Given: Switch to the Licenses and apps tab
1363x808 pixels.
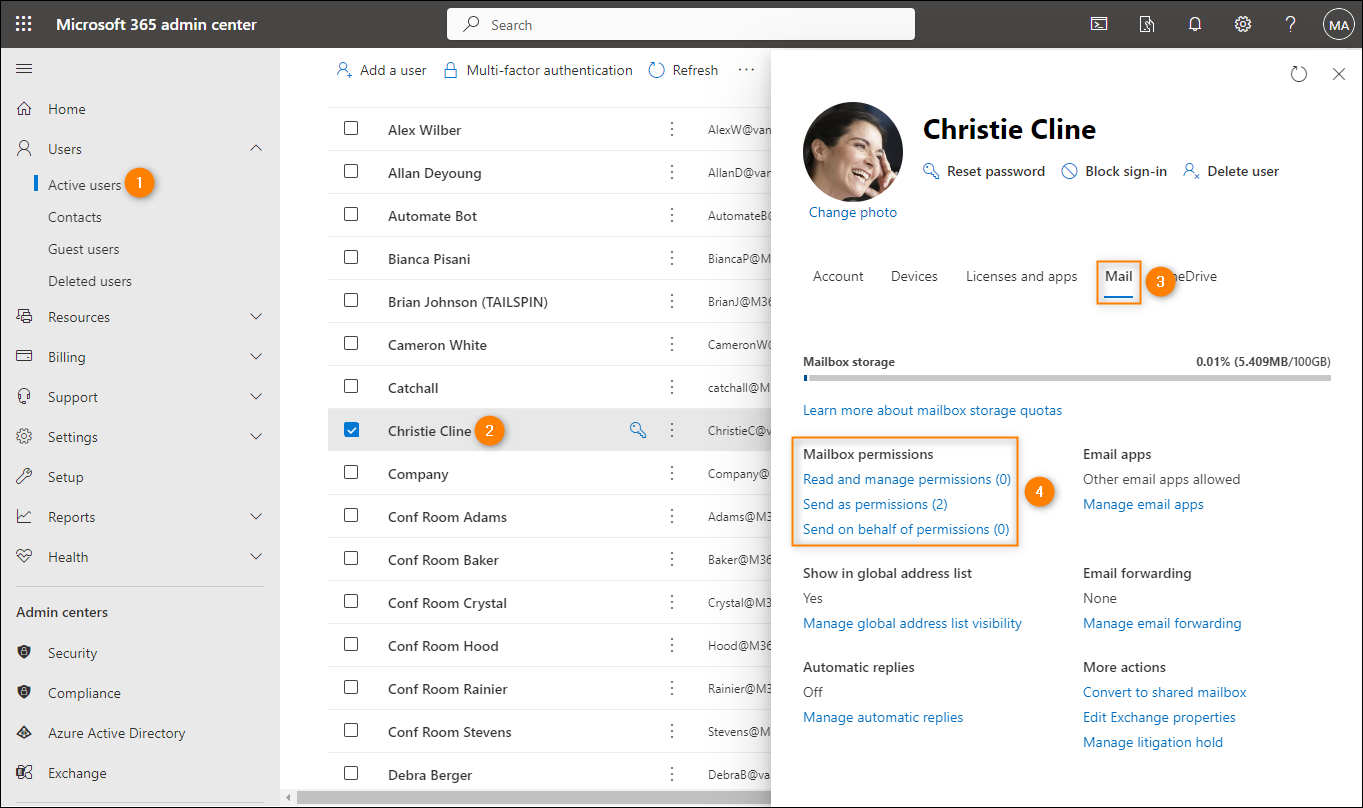Looking at the screenshot, I should pos(1021,276).
